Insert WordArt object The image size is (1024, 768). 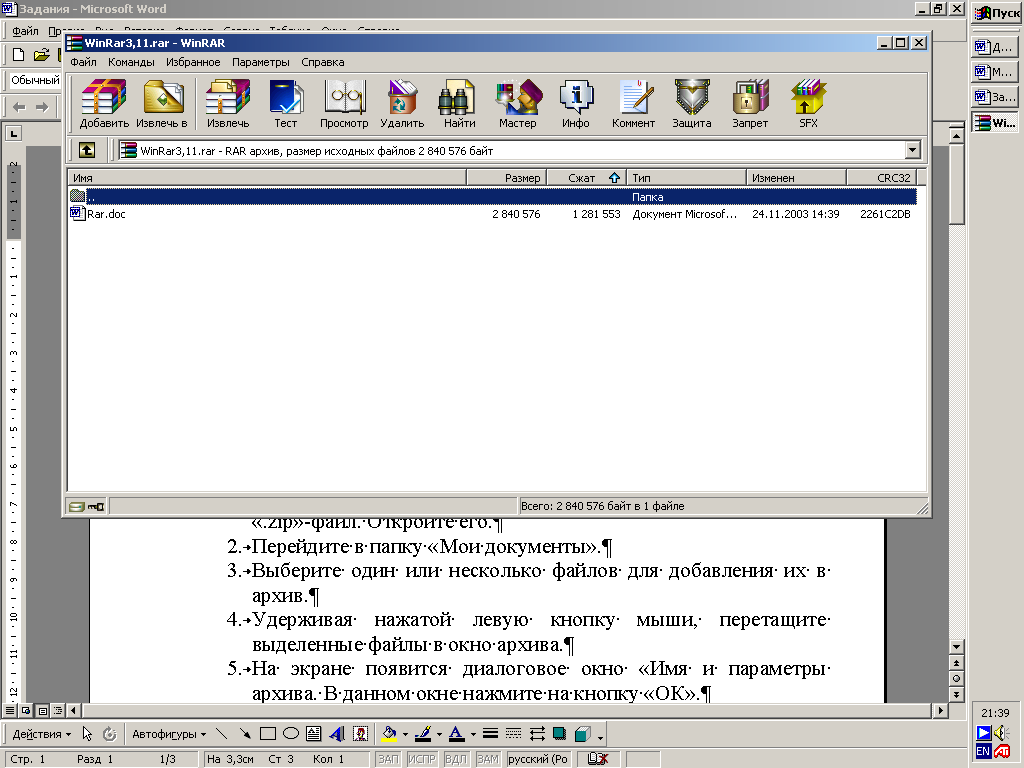(337, 734)
